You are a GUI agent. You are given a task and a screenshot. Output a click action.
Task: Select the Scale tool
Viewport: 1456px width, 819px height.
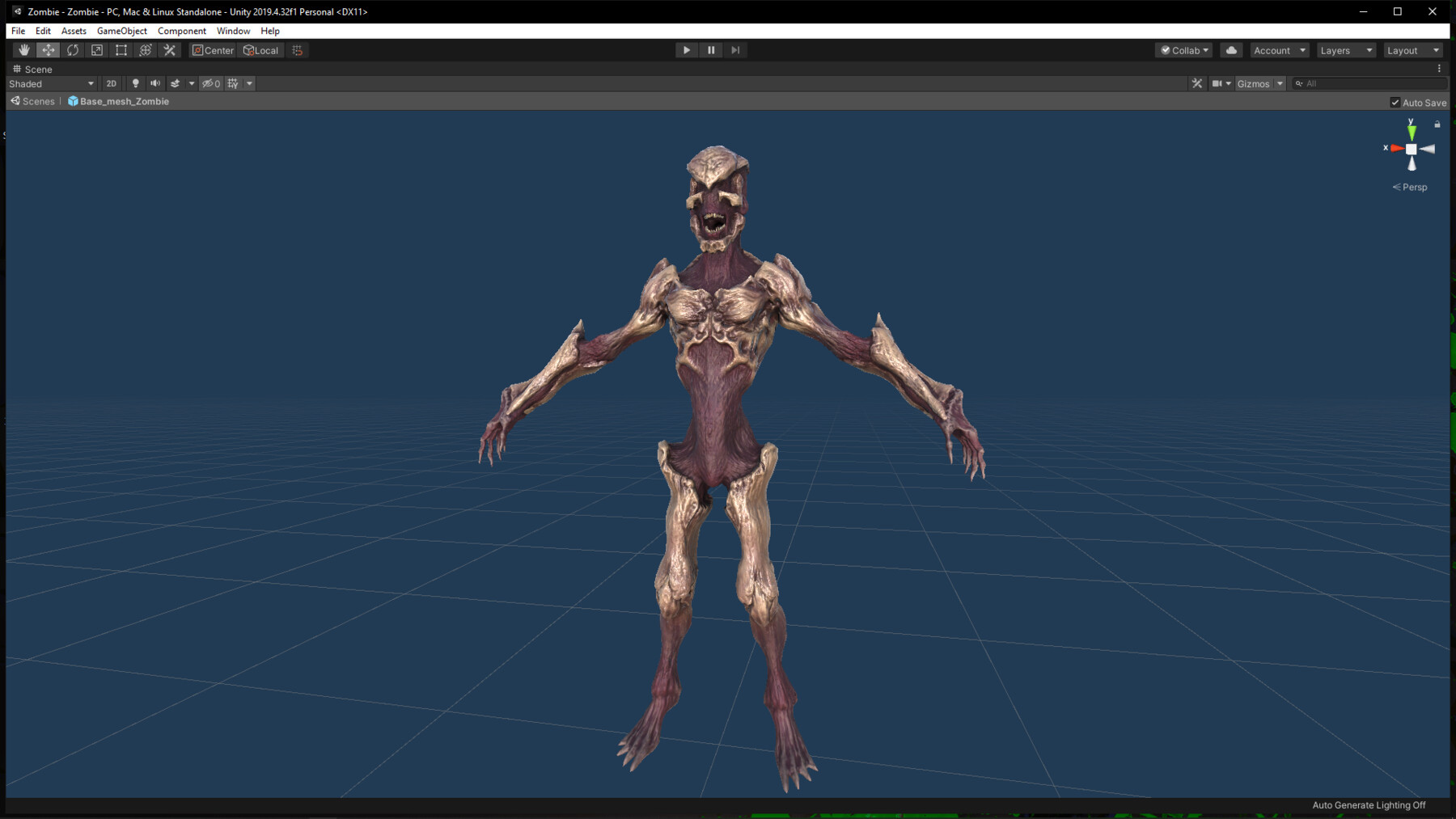[96, 49]
